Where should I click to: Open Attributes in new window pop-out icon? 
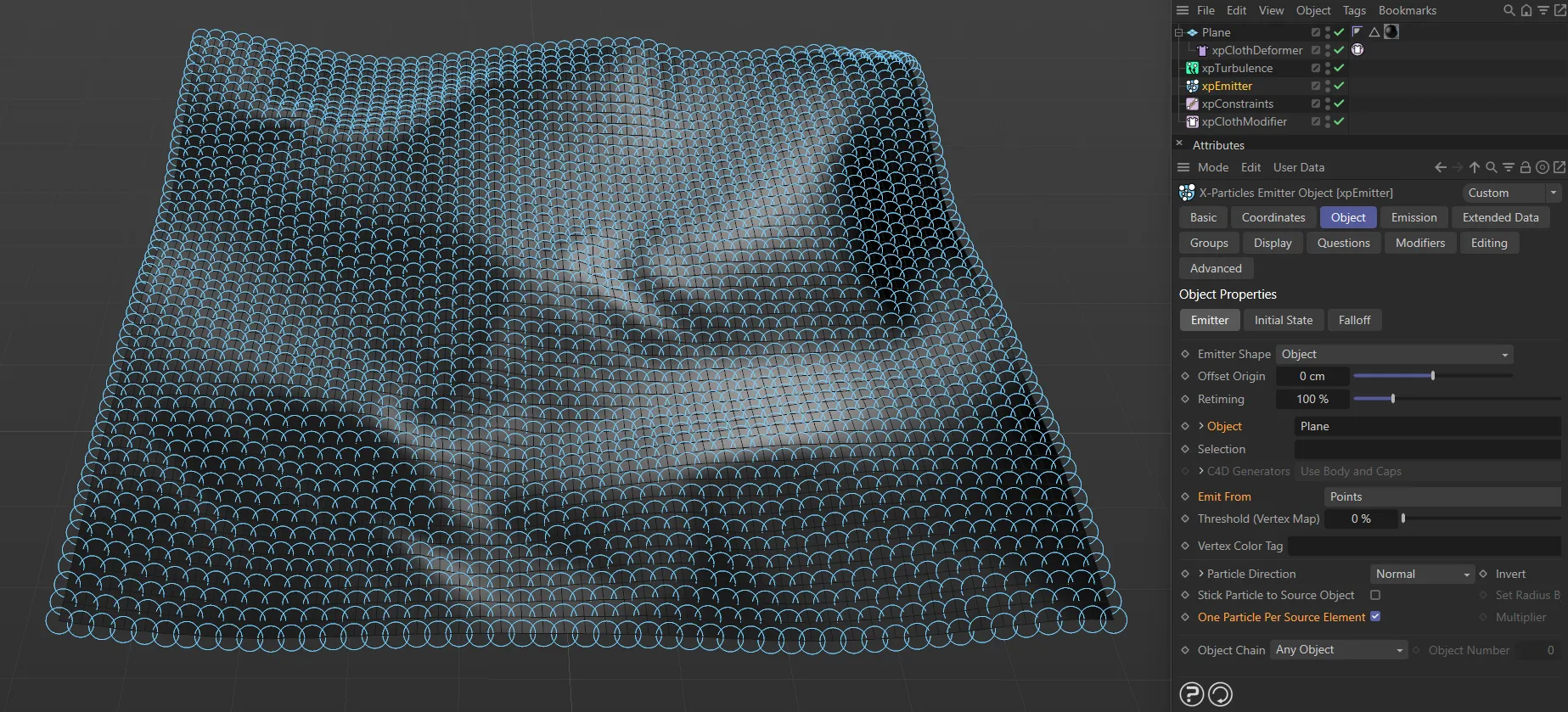tap(1560, 167)
